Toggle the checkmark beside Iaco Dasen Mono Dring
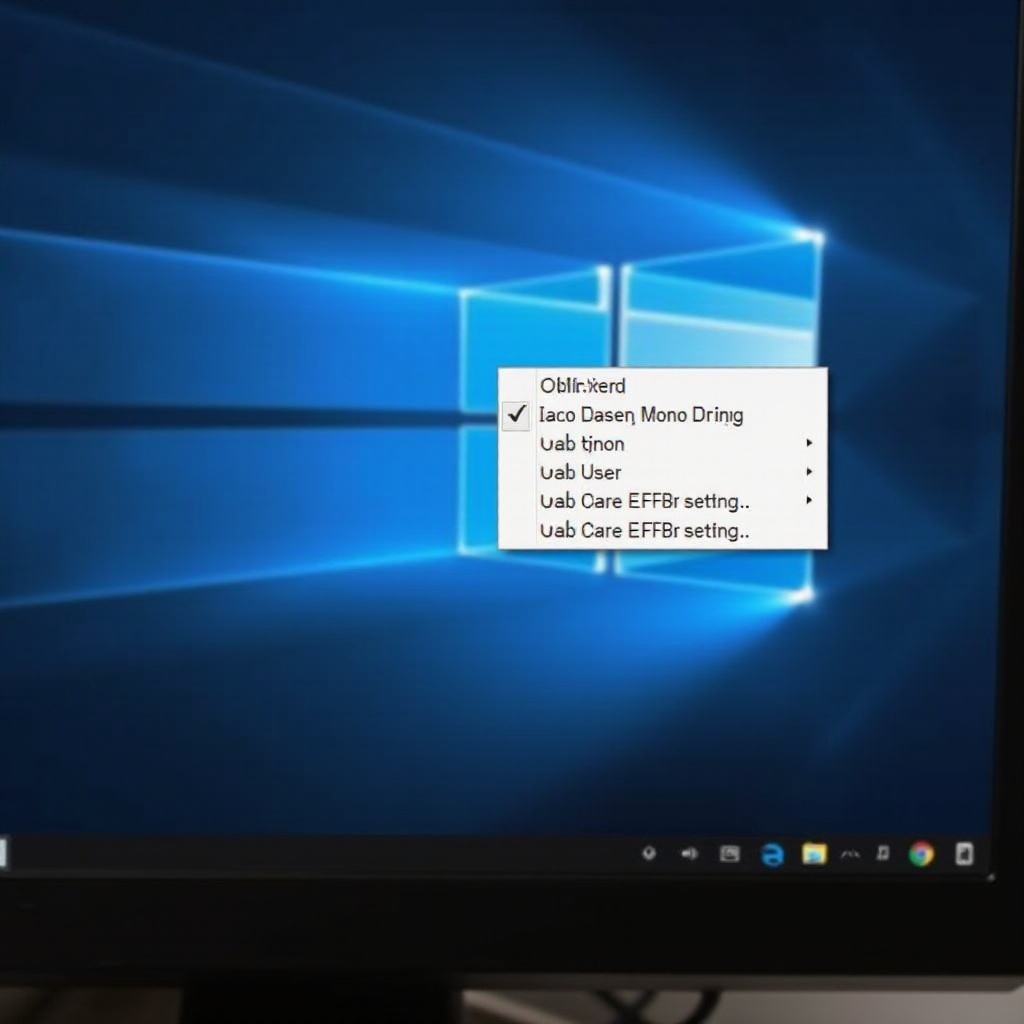Image resolution: width=1024 pixels, height=1024 pixels. click(516, 415)
